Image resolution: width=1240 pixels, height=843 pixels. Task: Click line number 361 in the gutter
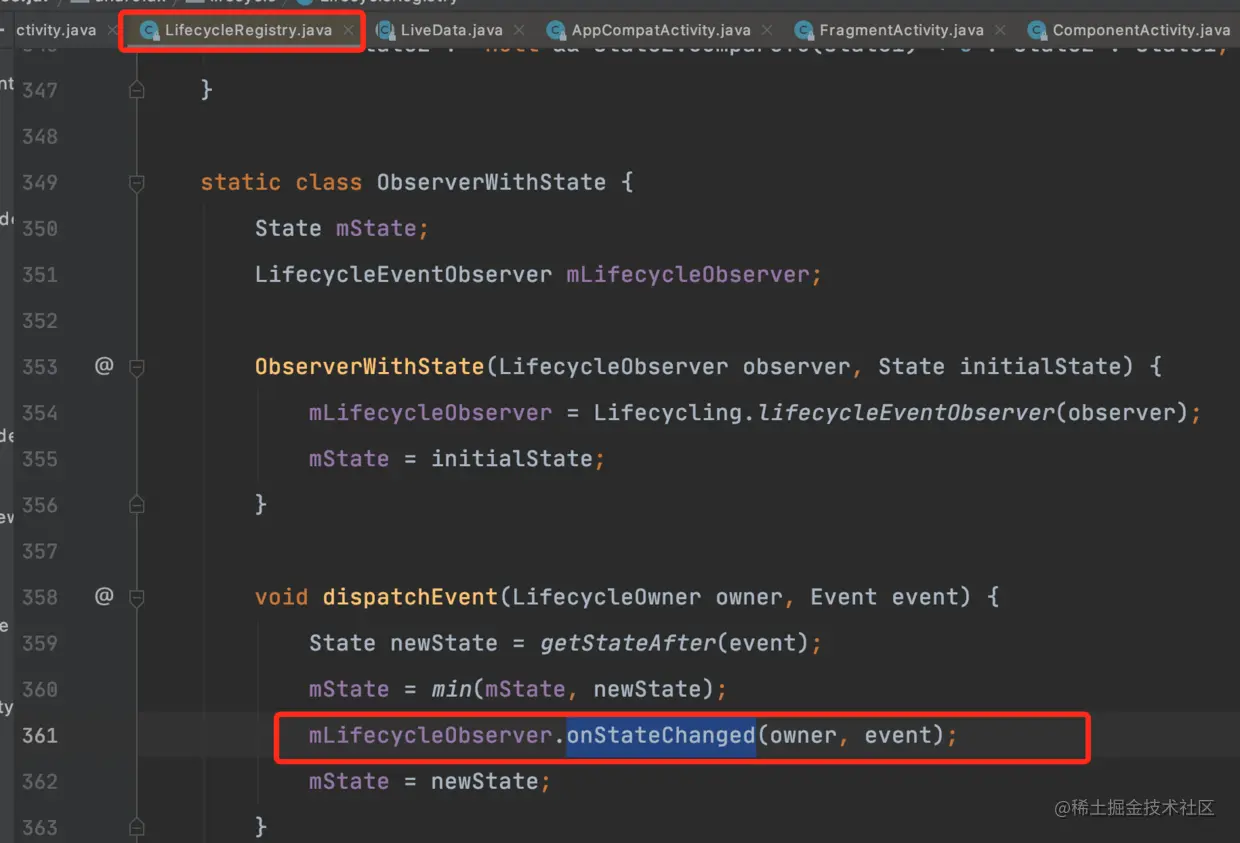click(40, 735)
